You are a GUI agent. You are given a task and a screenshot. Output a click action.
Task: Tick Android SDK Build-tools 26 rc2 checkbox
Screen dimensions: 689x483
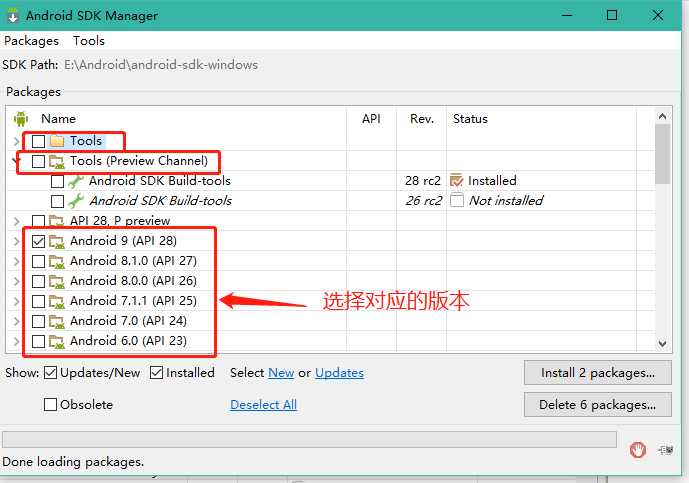[x=57, y=201]
